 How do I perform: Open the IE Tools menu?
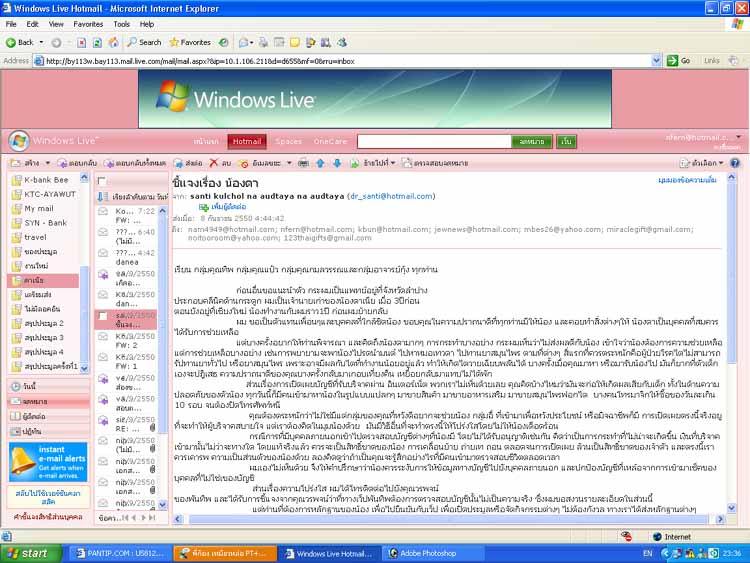(x=121, y=24)
